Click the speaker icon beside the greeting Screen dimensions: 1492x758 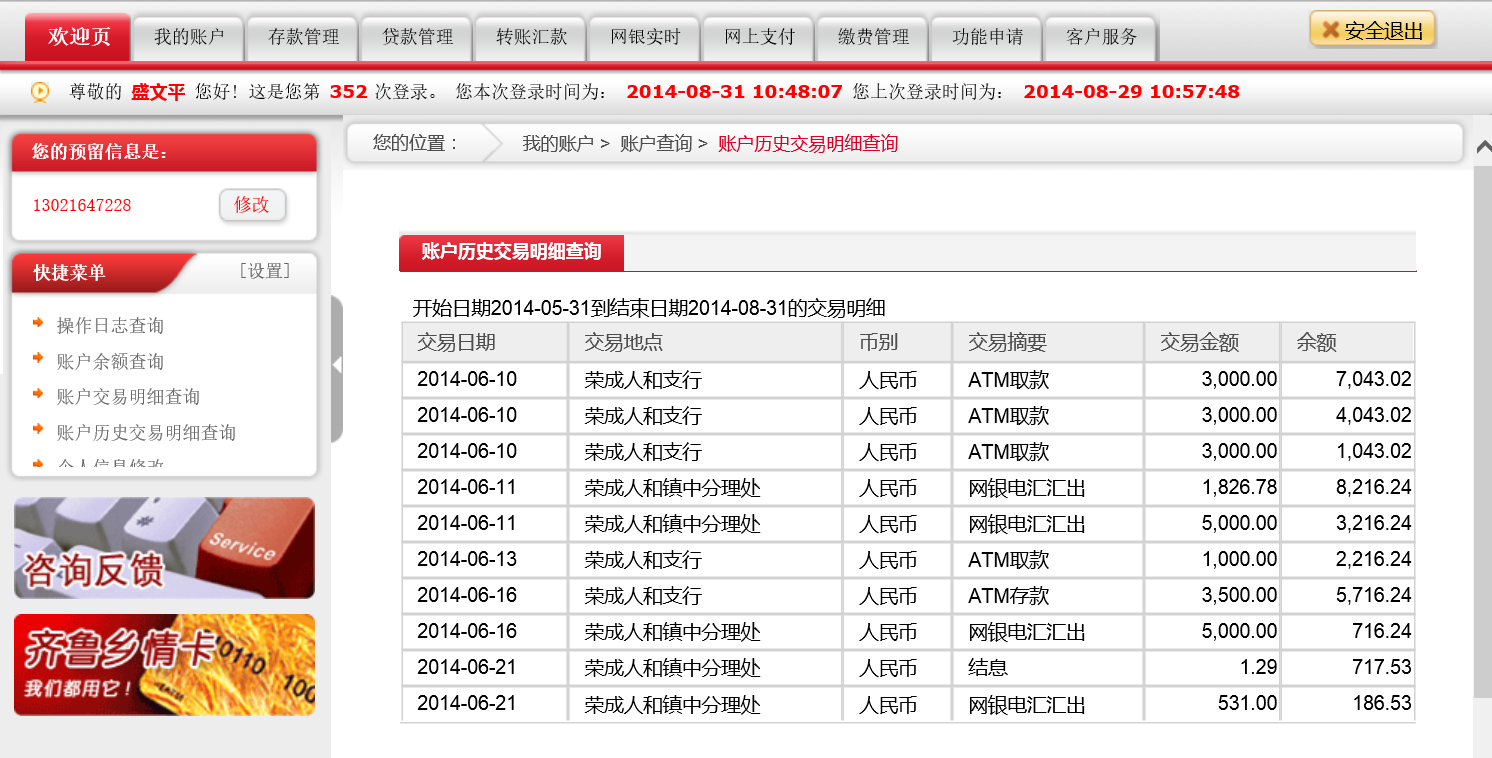coord(40,92)
